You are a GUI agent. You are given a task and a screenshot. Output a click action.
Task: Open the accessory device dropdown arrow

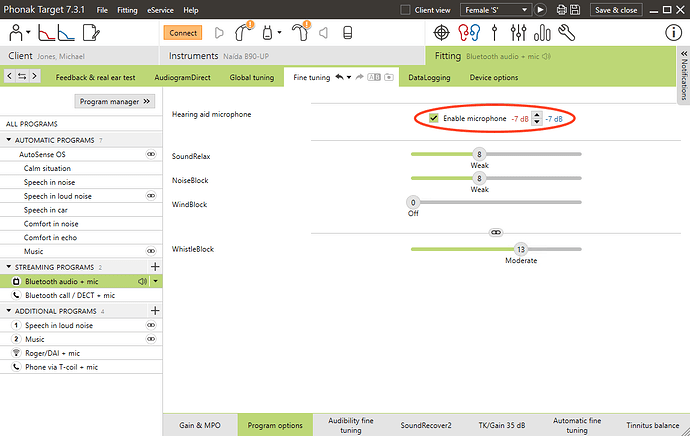point(279,33)
